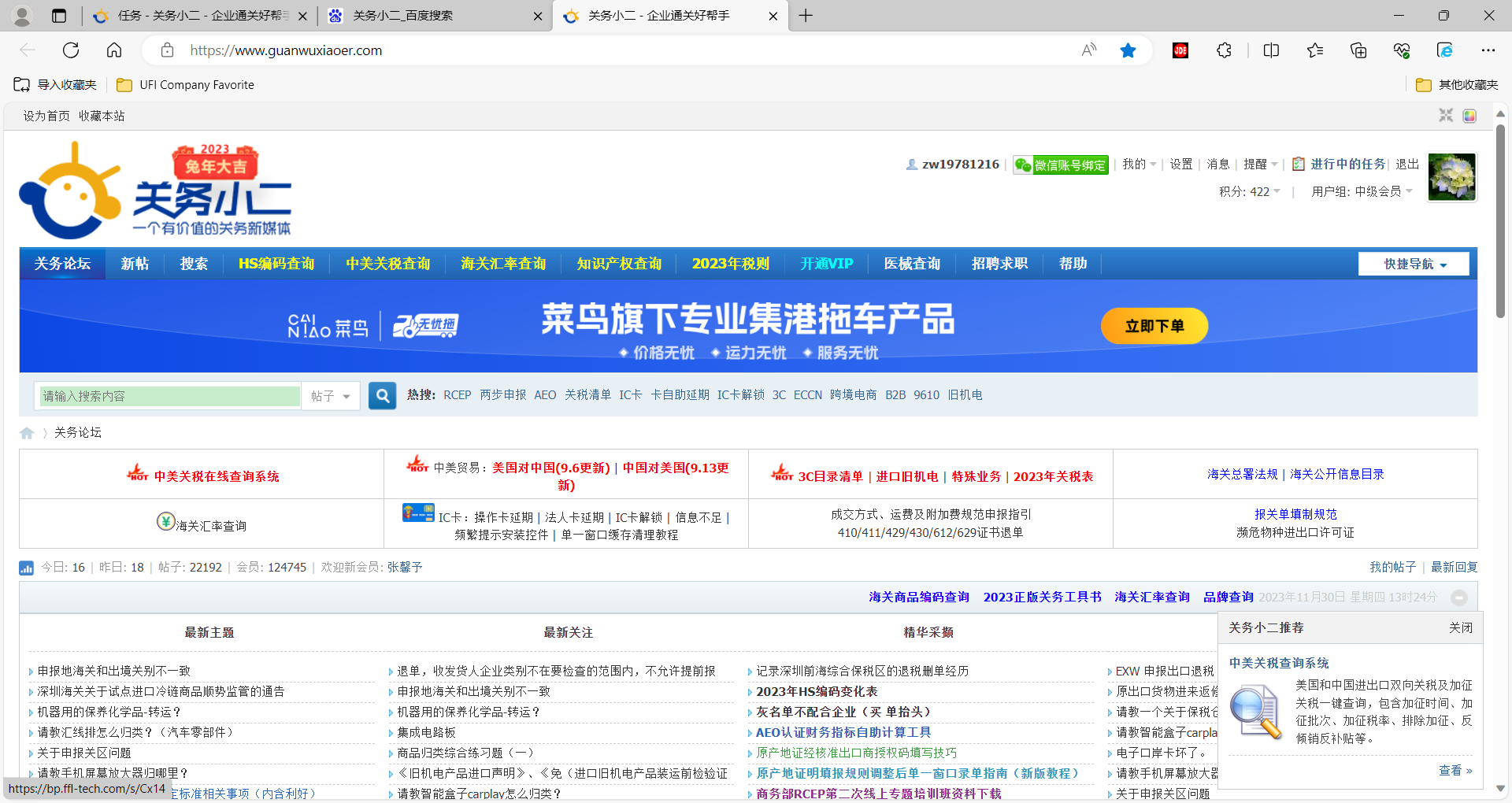Close the 关务小二推荐 popup
Image resolution: width=1512 pixels, height=803 pixels.
pos(1461,628)
